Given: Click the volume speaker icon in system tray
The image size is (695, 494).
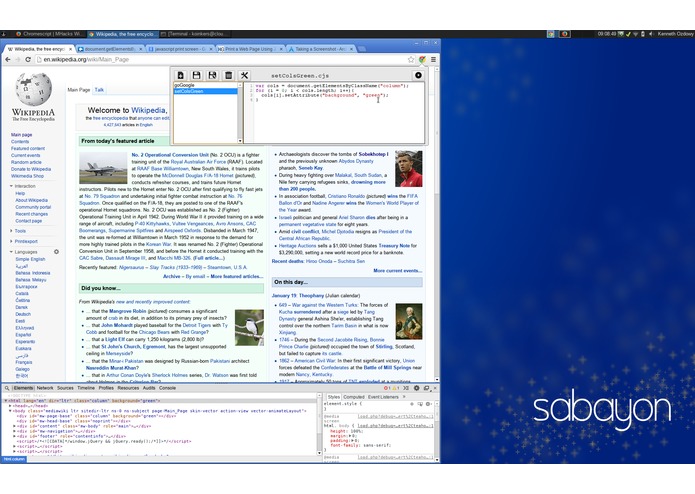Looking at the screenshot, I should (x=651, y=34).
